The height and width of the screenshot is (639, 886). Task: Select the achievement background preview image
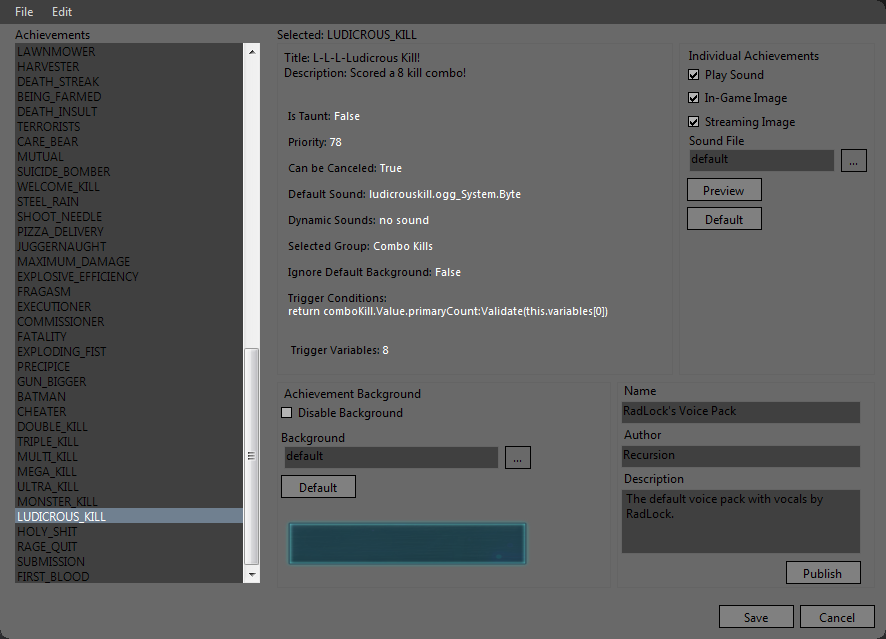coord(407,543)
